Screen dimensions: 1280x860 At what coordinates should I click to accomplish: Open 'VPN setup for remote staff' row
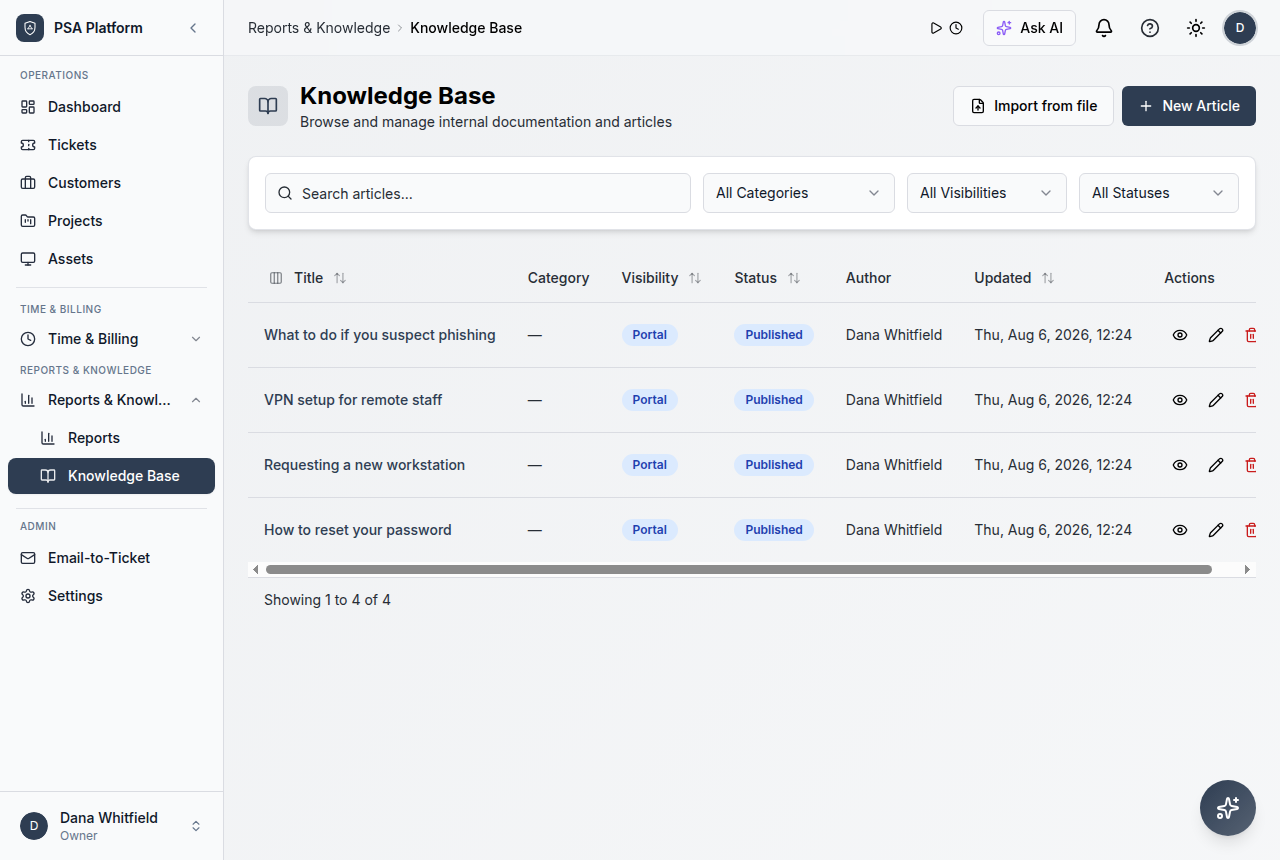(x=752, y=400)
